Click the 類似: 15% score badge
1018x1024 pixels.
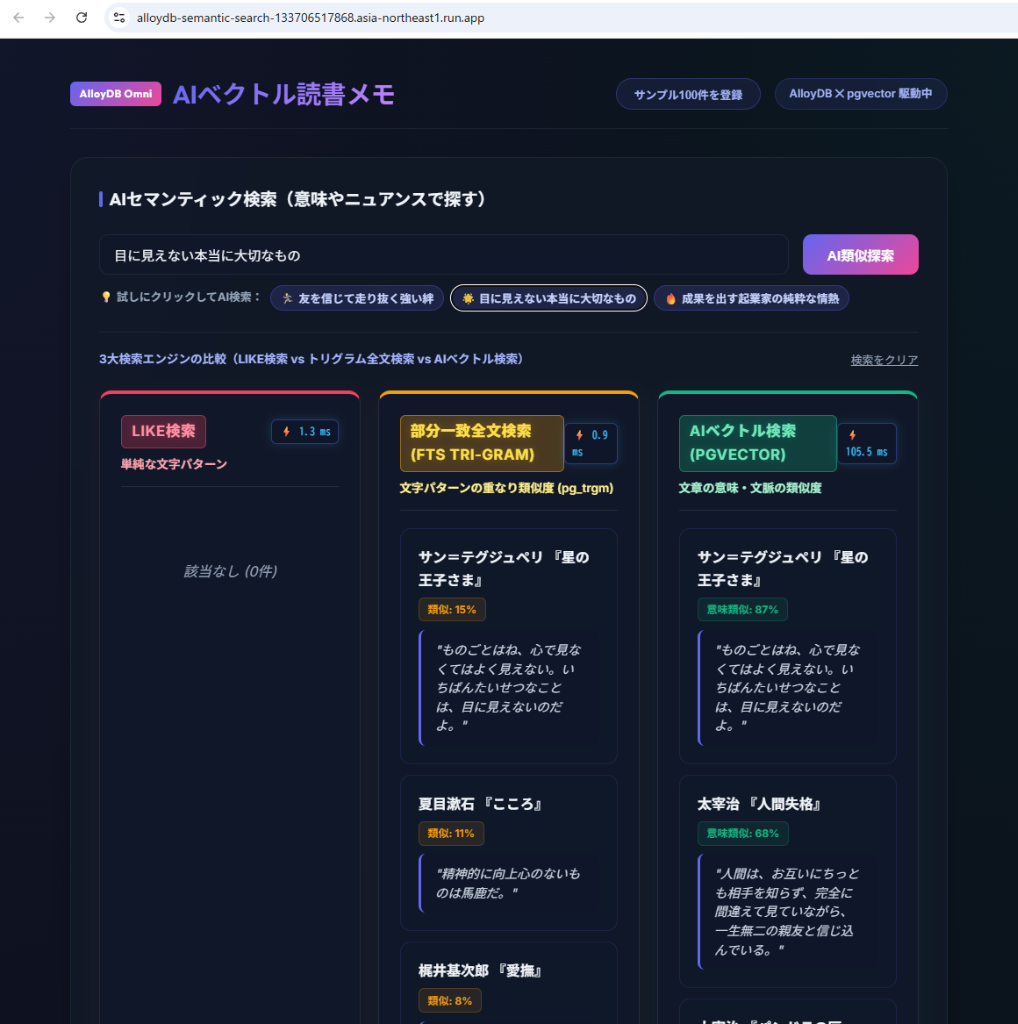tap(452, 609)
